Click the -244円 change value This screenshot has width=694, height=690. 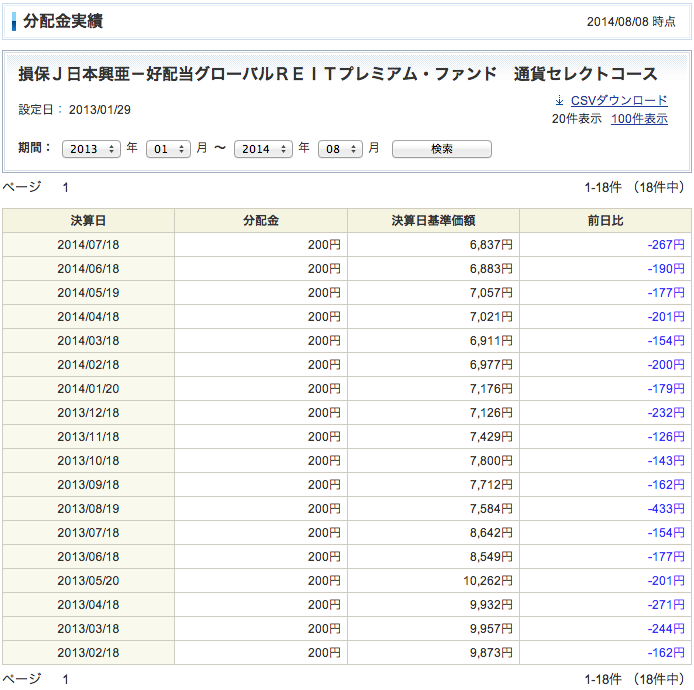click(666, 628)
